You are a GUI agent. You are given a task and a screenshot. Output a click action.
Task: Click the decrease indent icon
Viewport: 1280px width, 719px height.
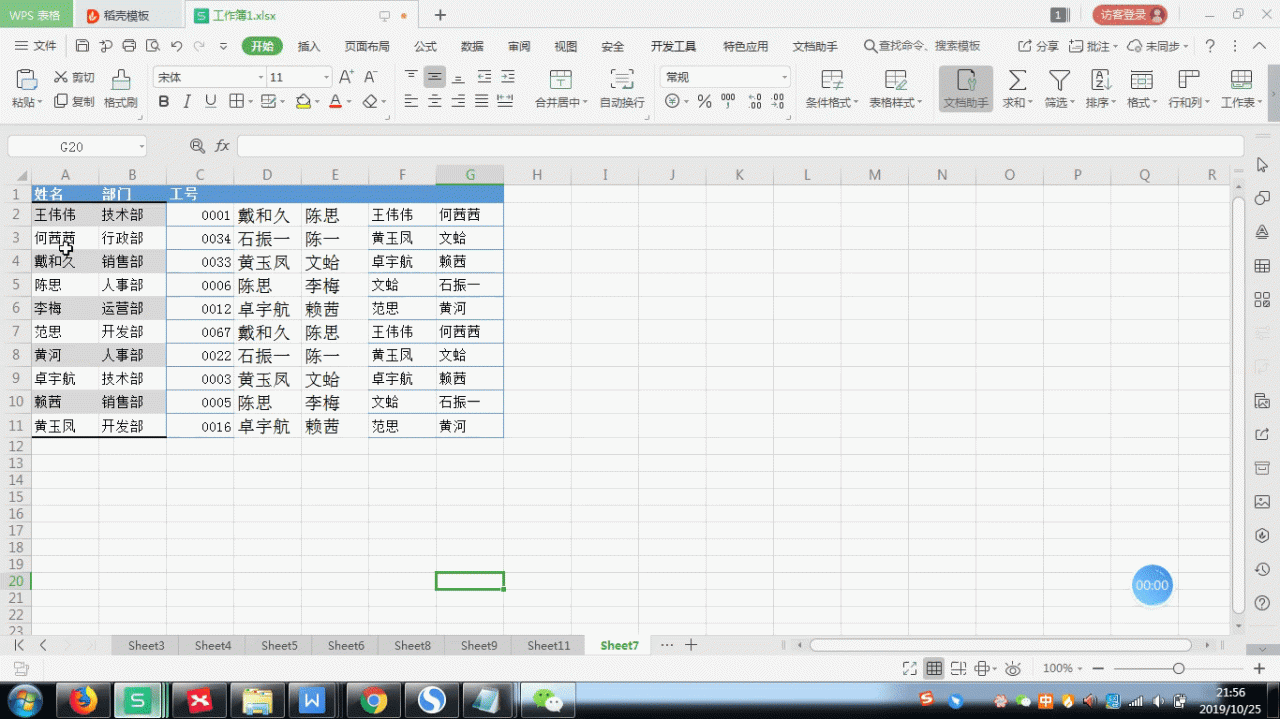(x=484, y=77)
